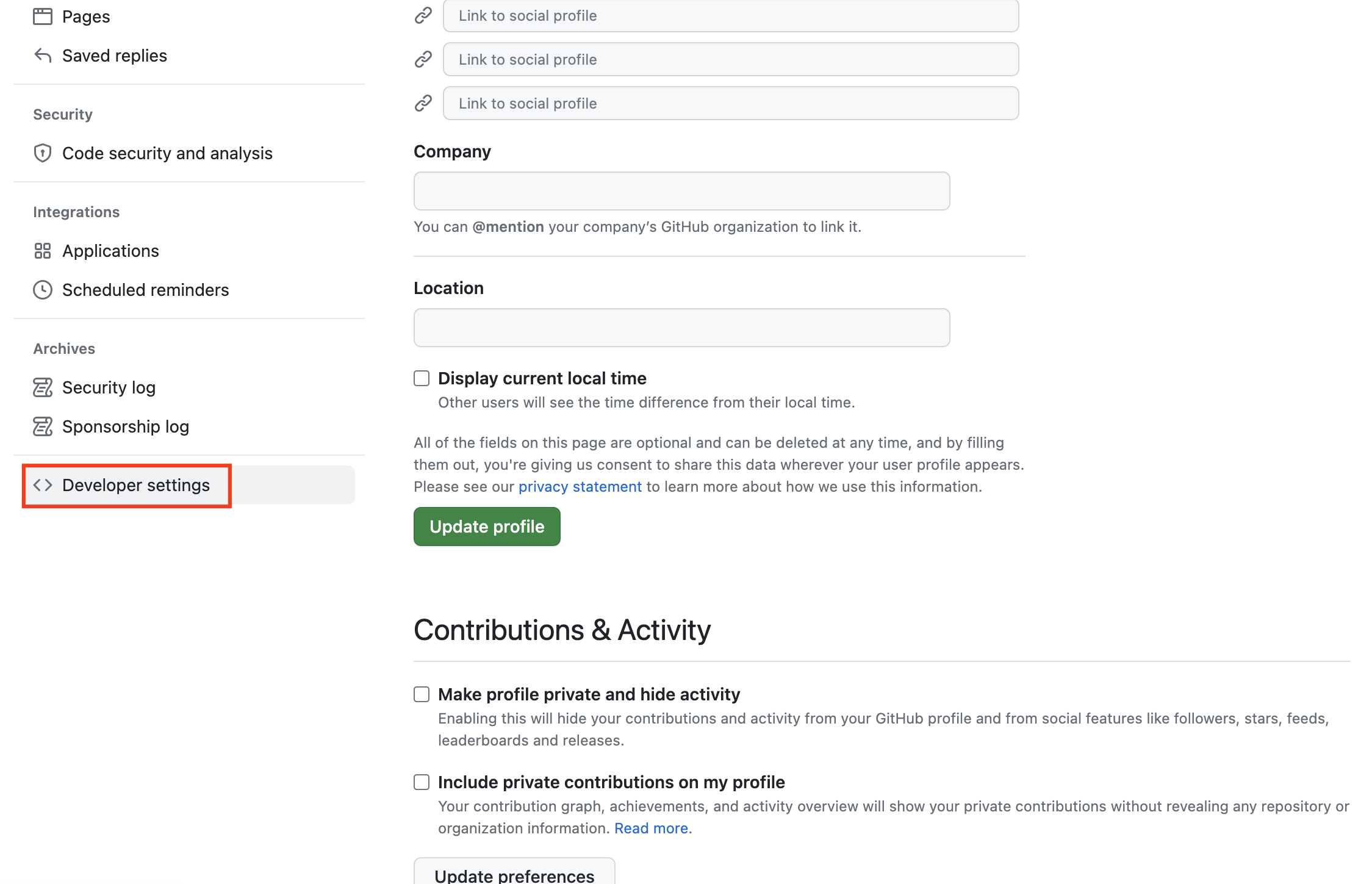
Task: Follow the privacy statement link
Action: coord(580,487)
